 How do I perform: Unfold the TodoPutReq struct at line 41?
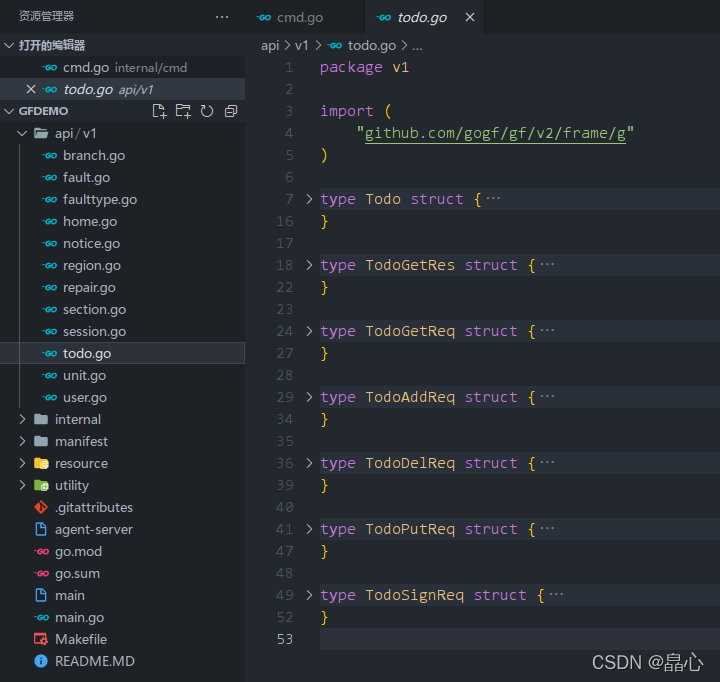(x=309, y=529)
